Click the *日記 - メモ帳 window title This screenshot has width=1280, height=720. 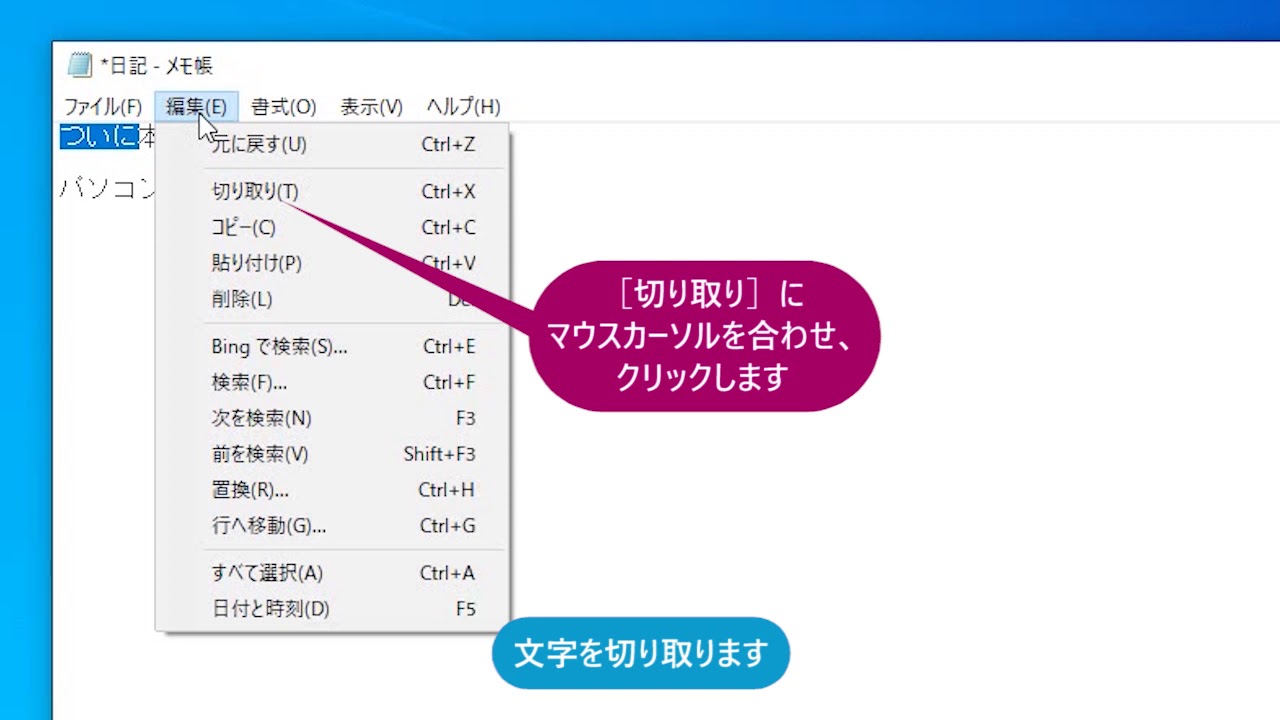pos(156,66)
